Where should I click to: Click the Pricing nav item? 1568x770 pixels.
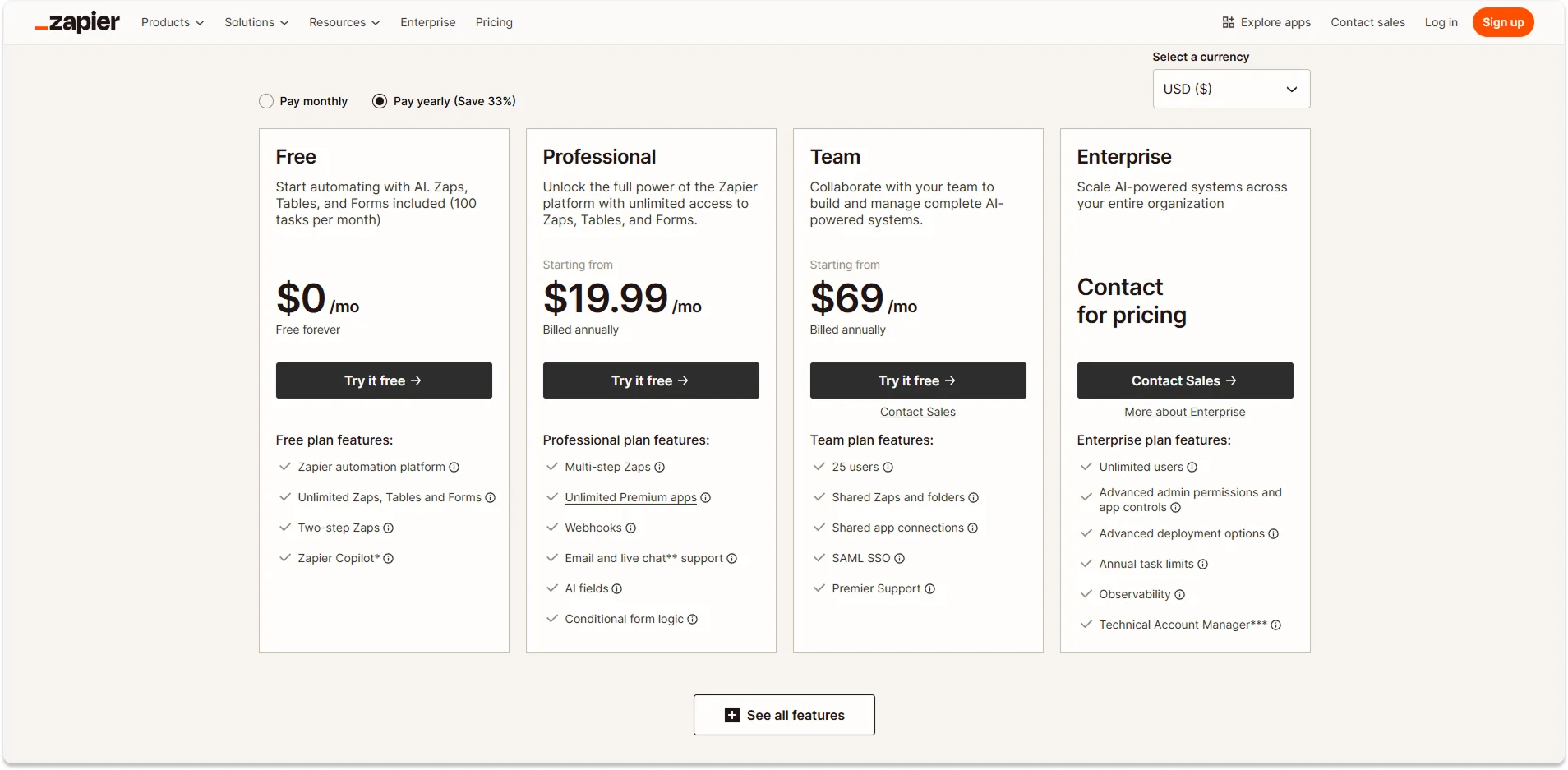tap(493, 22)
